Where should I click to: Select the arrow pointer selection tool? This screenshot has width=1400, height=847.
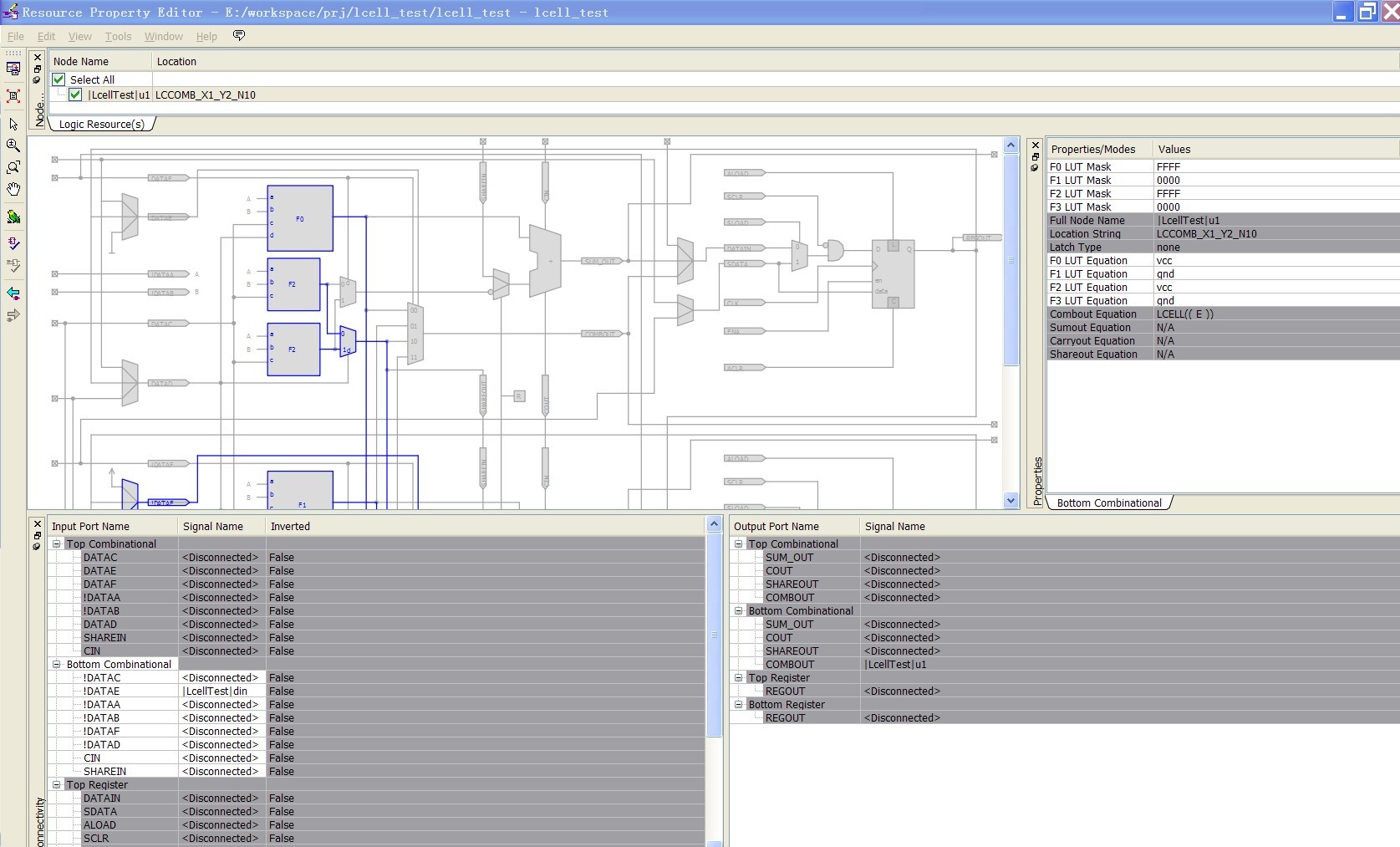(13, 125)
